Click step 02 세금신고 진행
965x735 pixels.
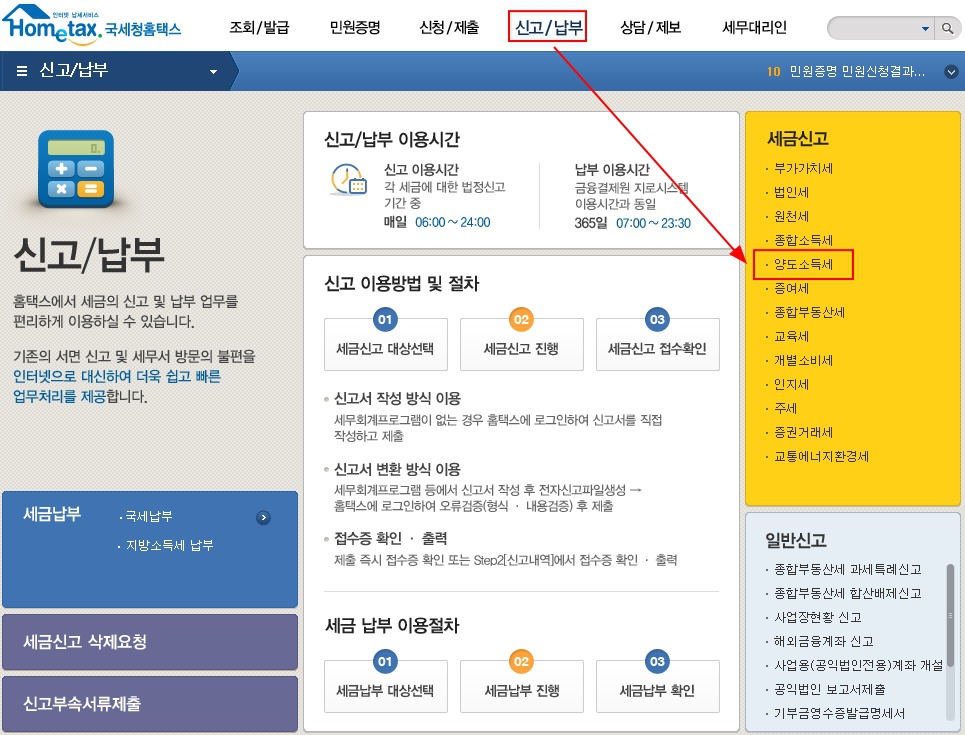521,343
